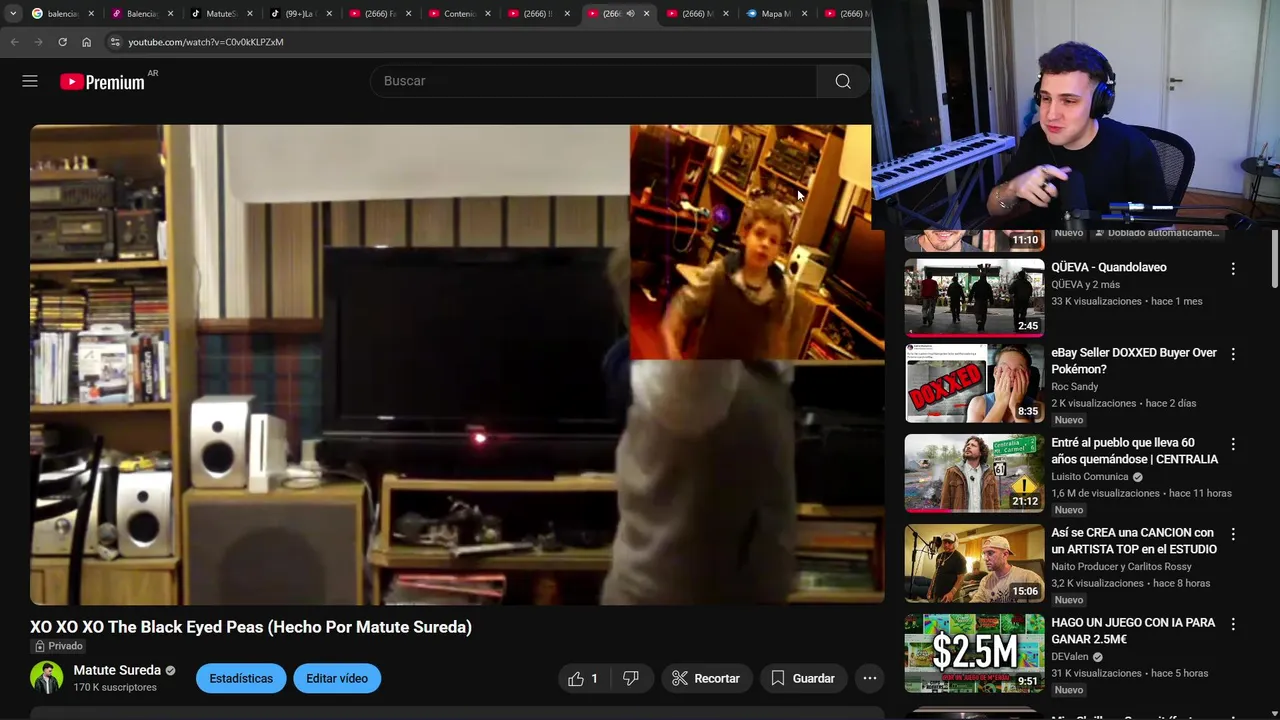Screen dimensions: 1280x720
Task: Switch to the '(99+)La' TikTok tab
Action: click(x=300, y=14)
